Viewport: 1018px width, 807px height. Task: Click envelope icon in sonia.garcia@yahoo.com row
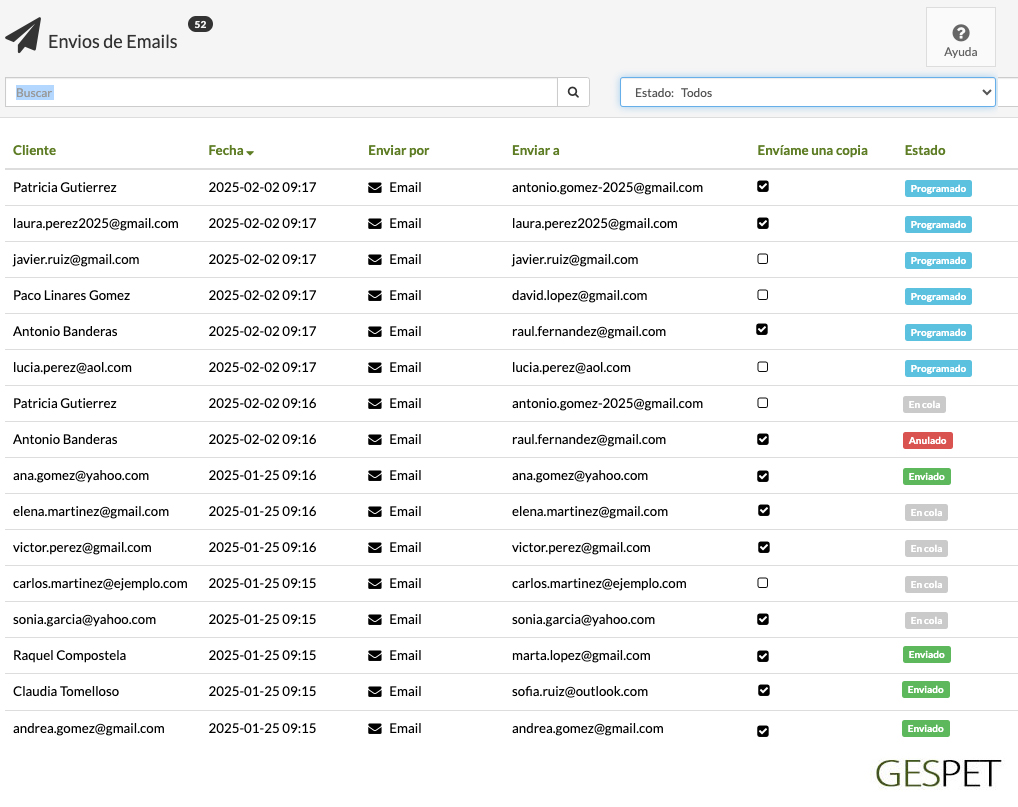click(x=375, y=620)
